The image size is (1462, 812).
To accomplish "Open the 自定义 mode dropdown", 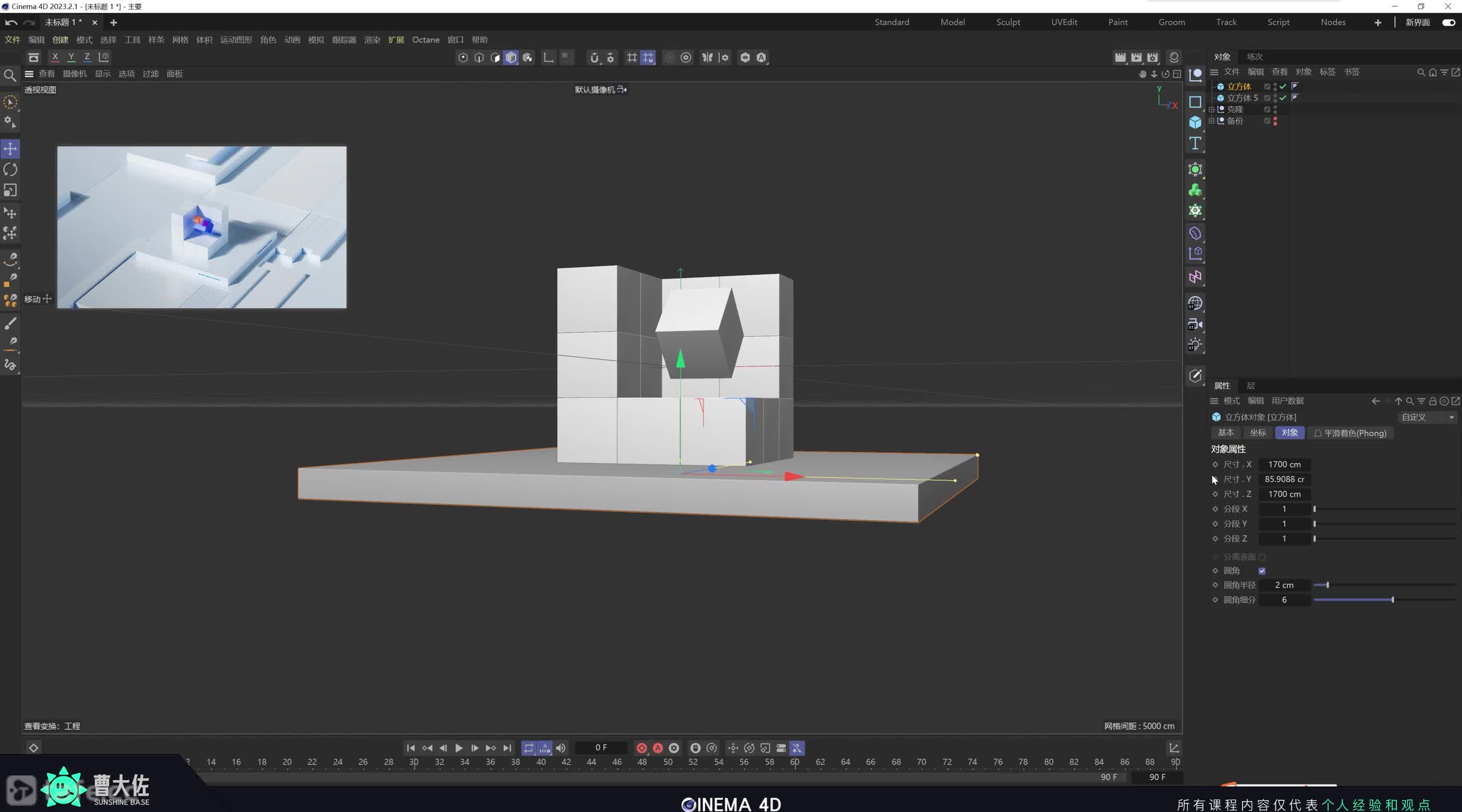I will point(1427,417).
